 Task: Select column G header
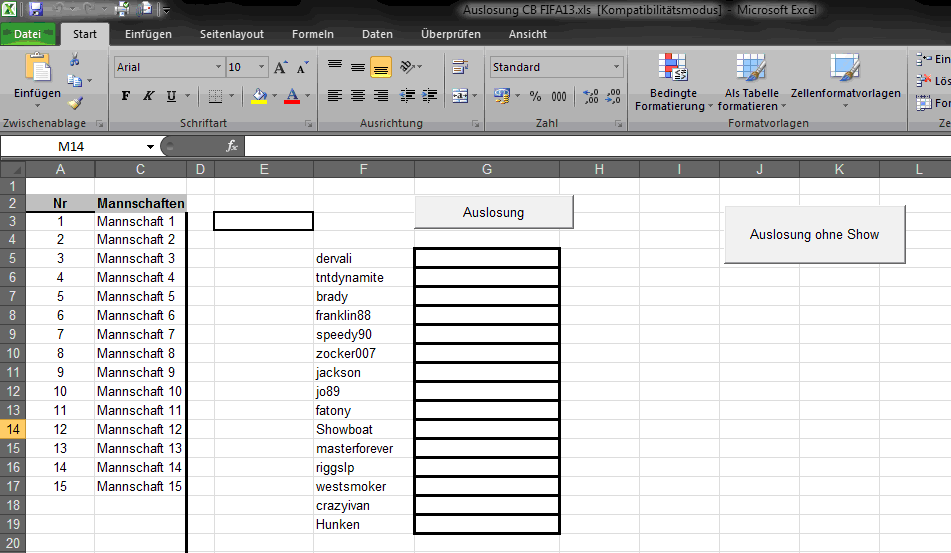pos(487,169)
